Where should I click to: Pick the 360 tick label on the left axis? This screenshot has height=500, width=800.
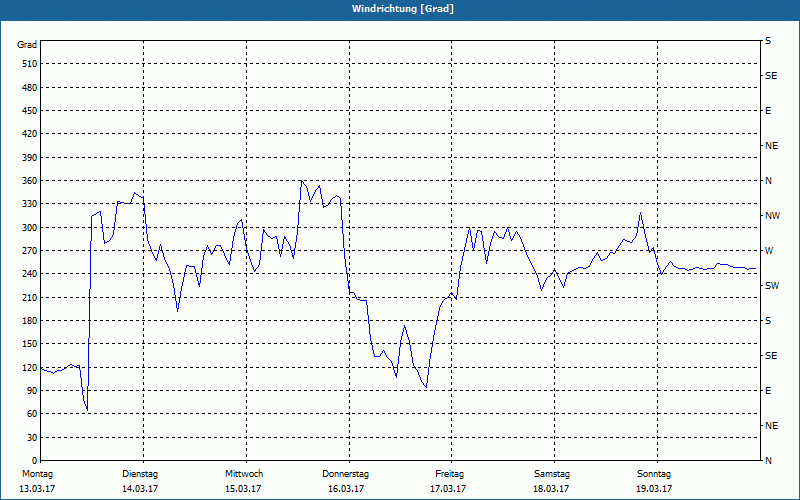coord(30,181)
